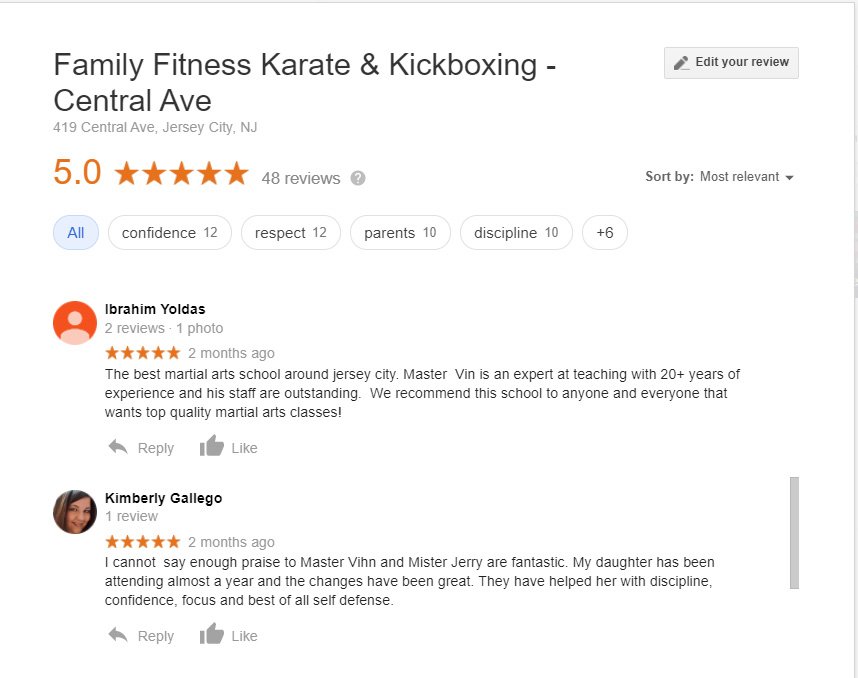Viewport: 858px width, 678px height.
Task: Click the help question mark next to 48 reviews
Action: pos(358,178)
